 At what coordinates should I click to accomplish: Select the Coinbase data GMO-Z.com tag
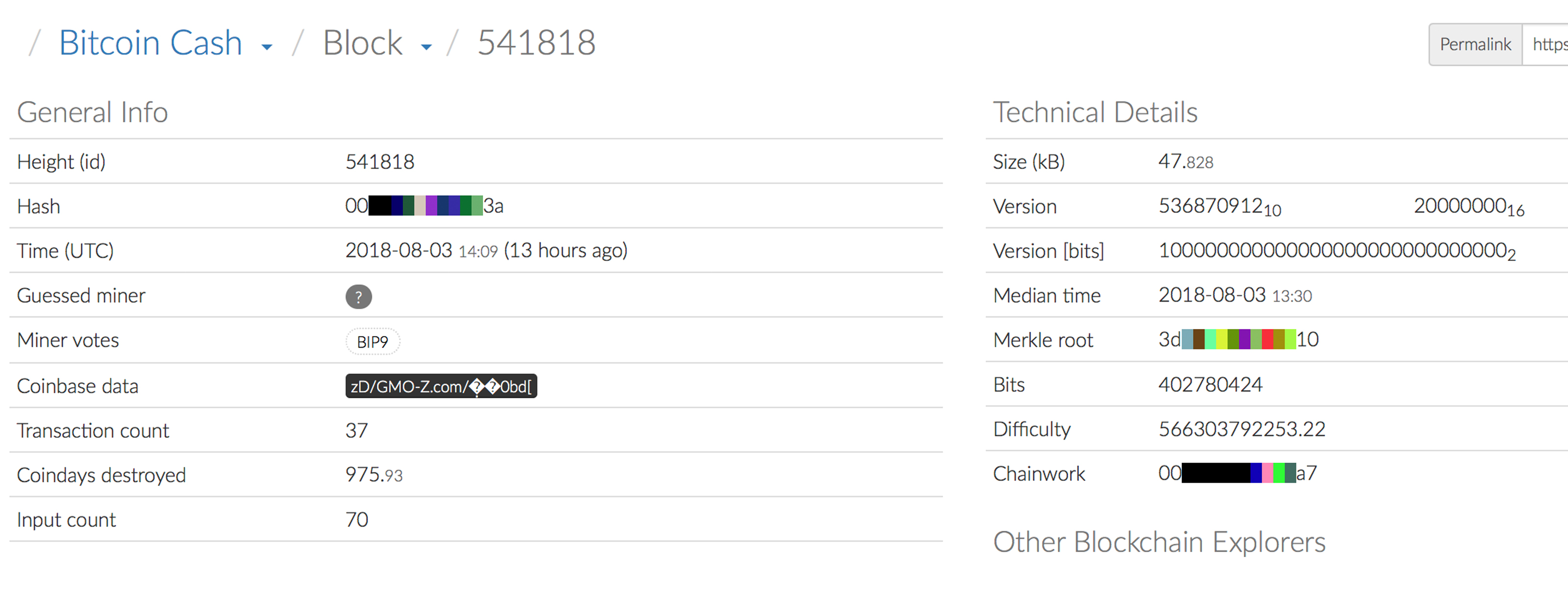[x=441, y=386]
